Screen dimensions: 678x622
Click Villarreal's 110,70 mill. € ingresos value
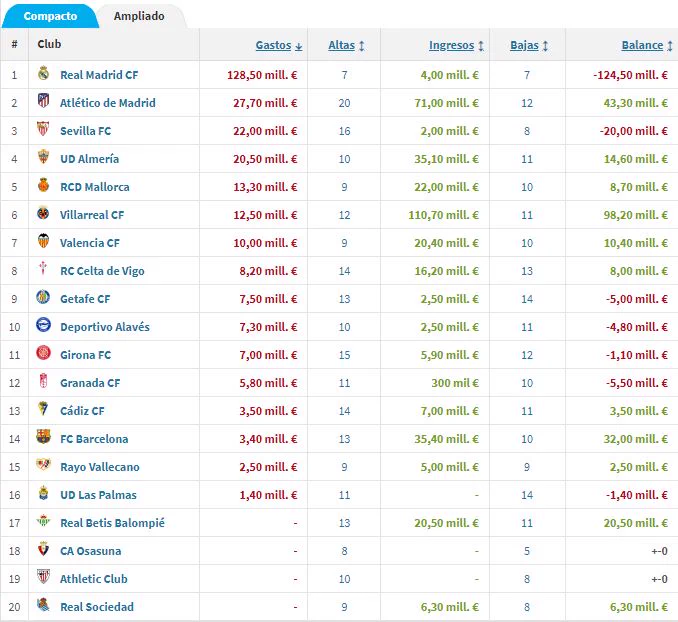click(x=444, y=215)
